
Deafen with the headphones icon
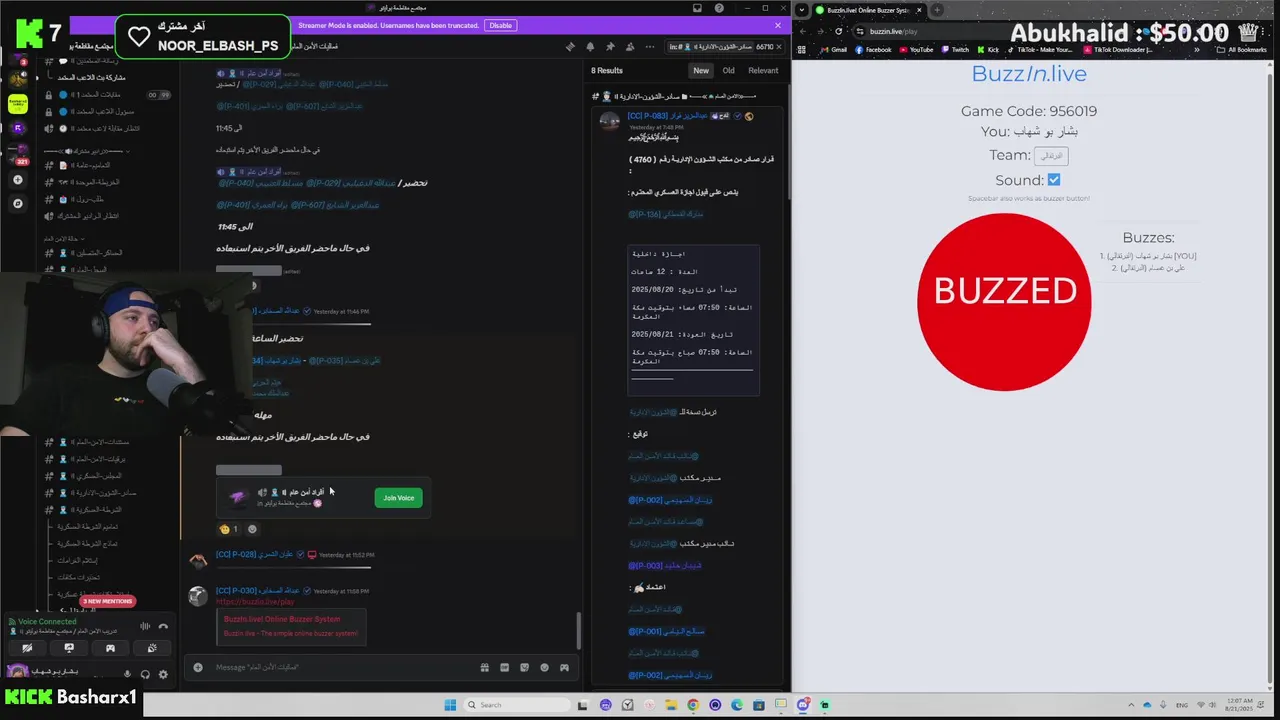click(x=145, y=673)
